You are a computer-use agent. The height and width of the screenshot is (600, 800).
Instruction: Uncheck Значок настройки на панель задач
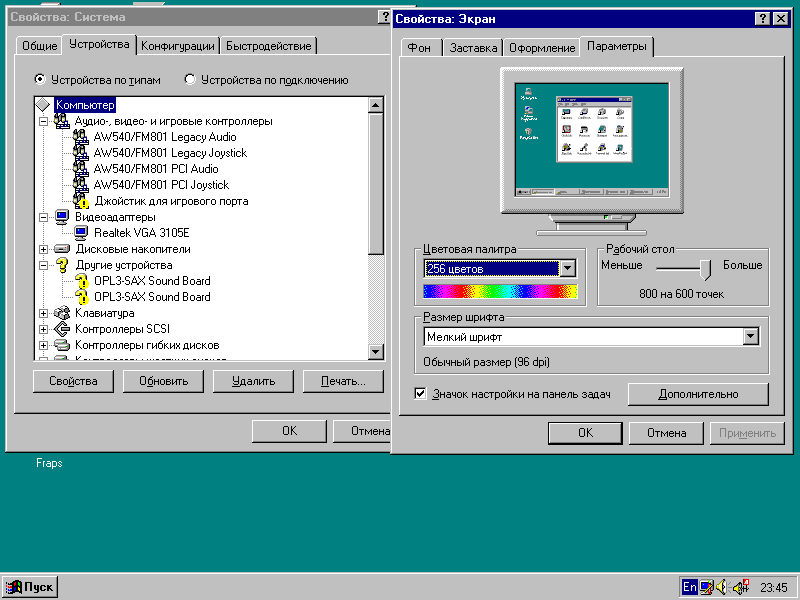(x=421, y=393)
